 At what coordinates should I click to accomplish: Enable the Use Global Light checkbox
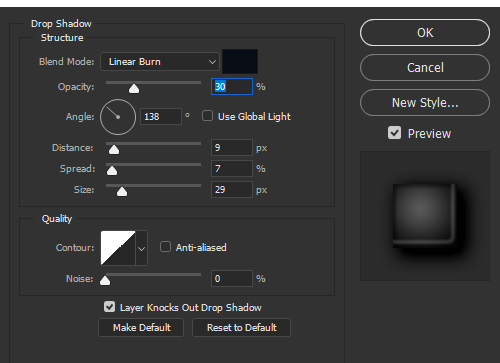pyautogui.click(x=207, y=116)
